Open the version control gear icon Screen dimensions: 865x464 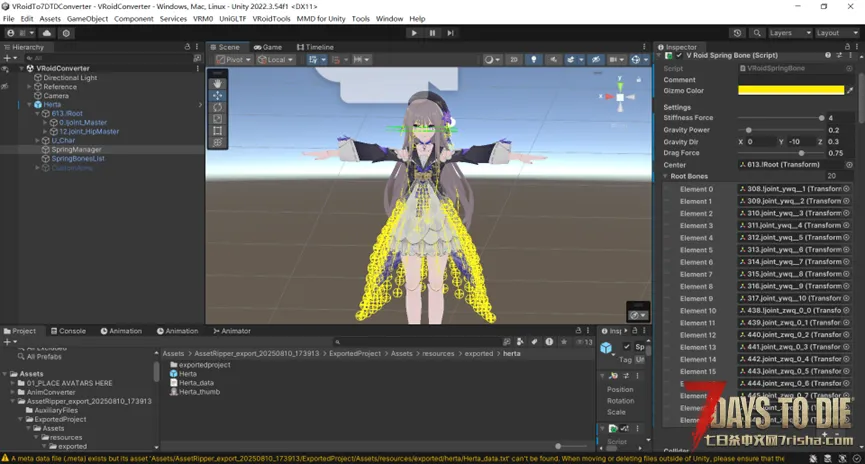(66, 33)
